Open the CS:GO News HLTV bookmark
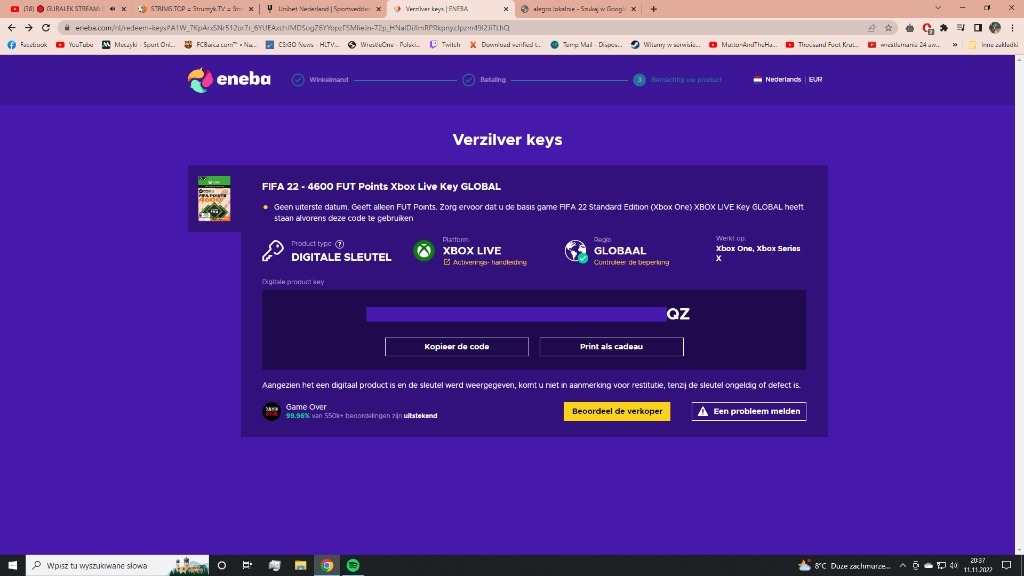 [x=302, y=45]
